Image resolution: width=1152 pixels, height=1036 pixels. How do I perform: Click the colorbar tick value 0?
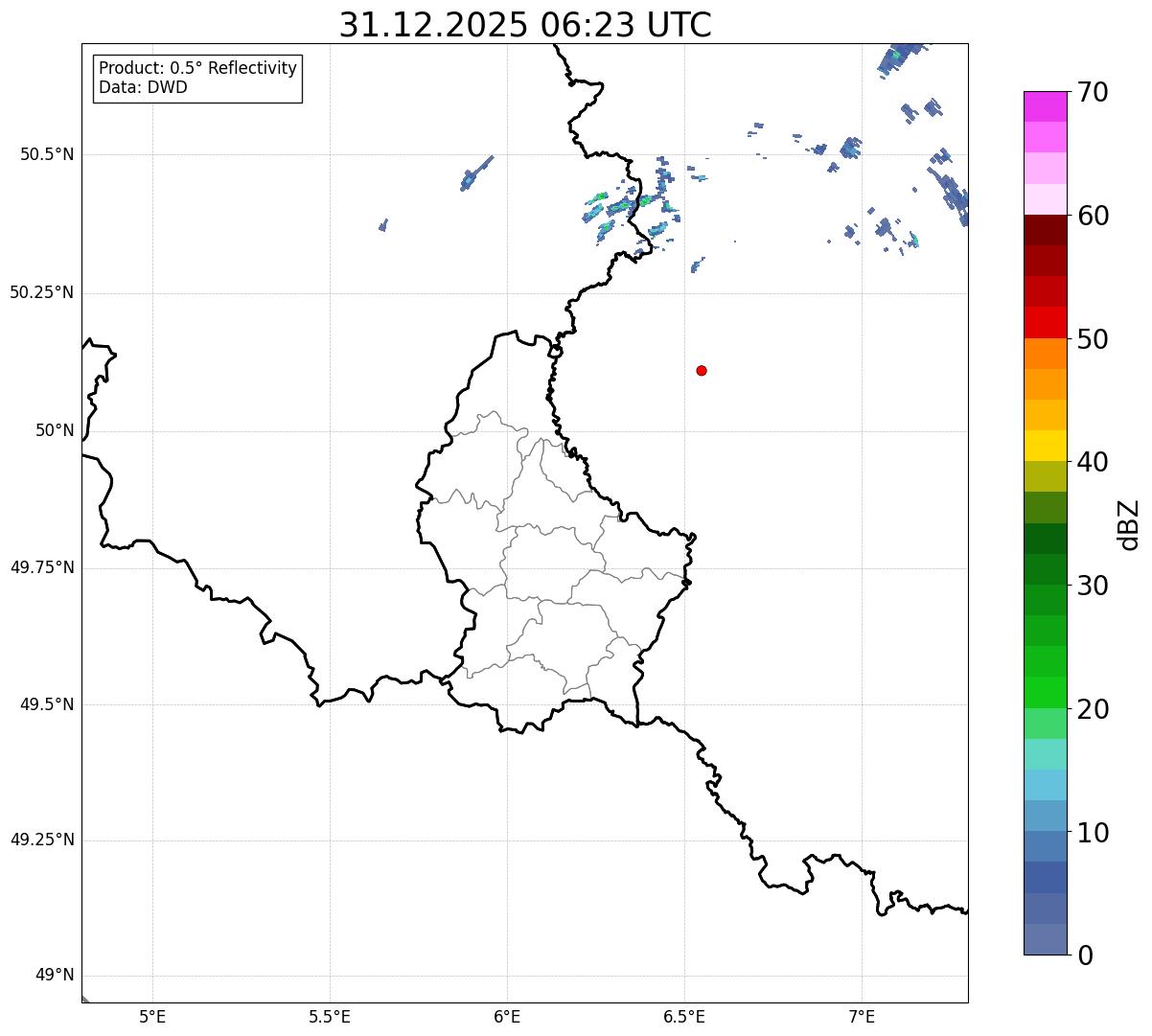point(1085,955)
